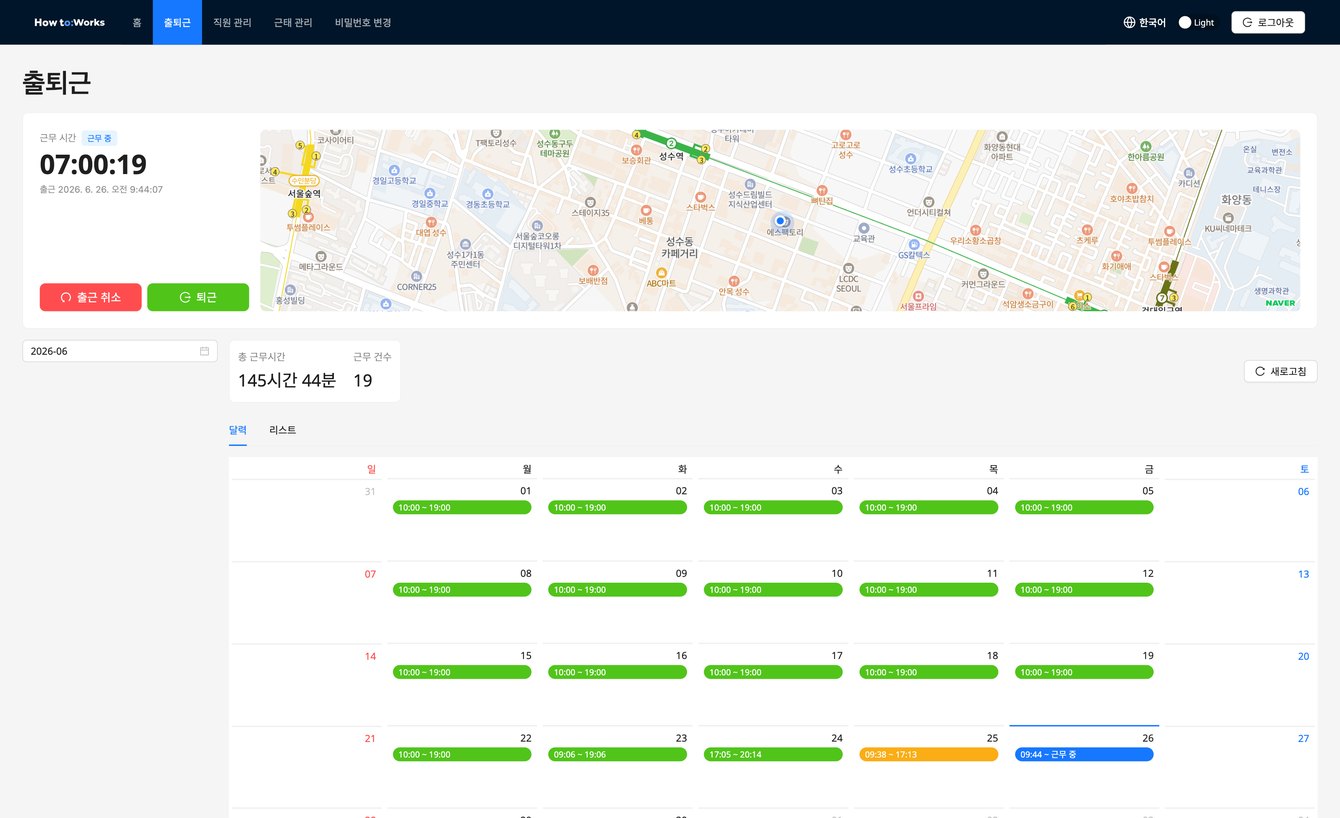Open the 홈 menu

[x=137, y=22]
